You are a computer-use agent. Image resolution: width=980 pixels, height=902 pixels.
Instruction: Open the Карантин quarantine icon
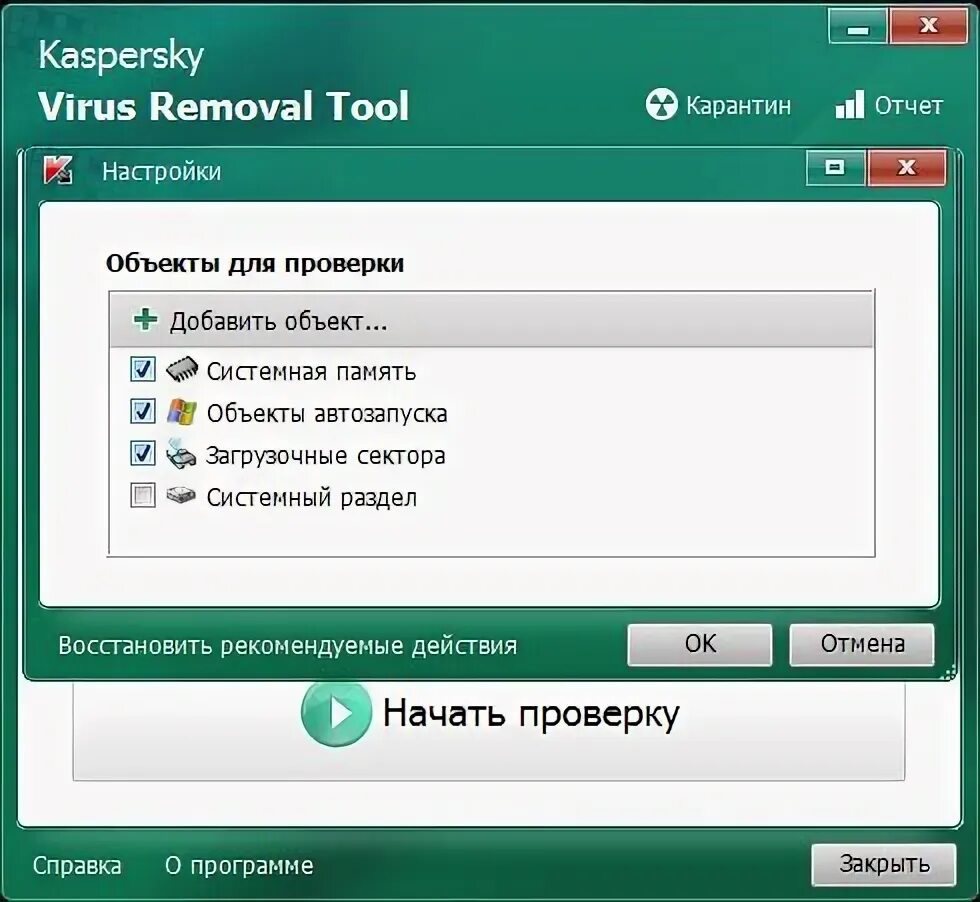[x=661, y=104]
